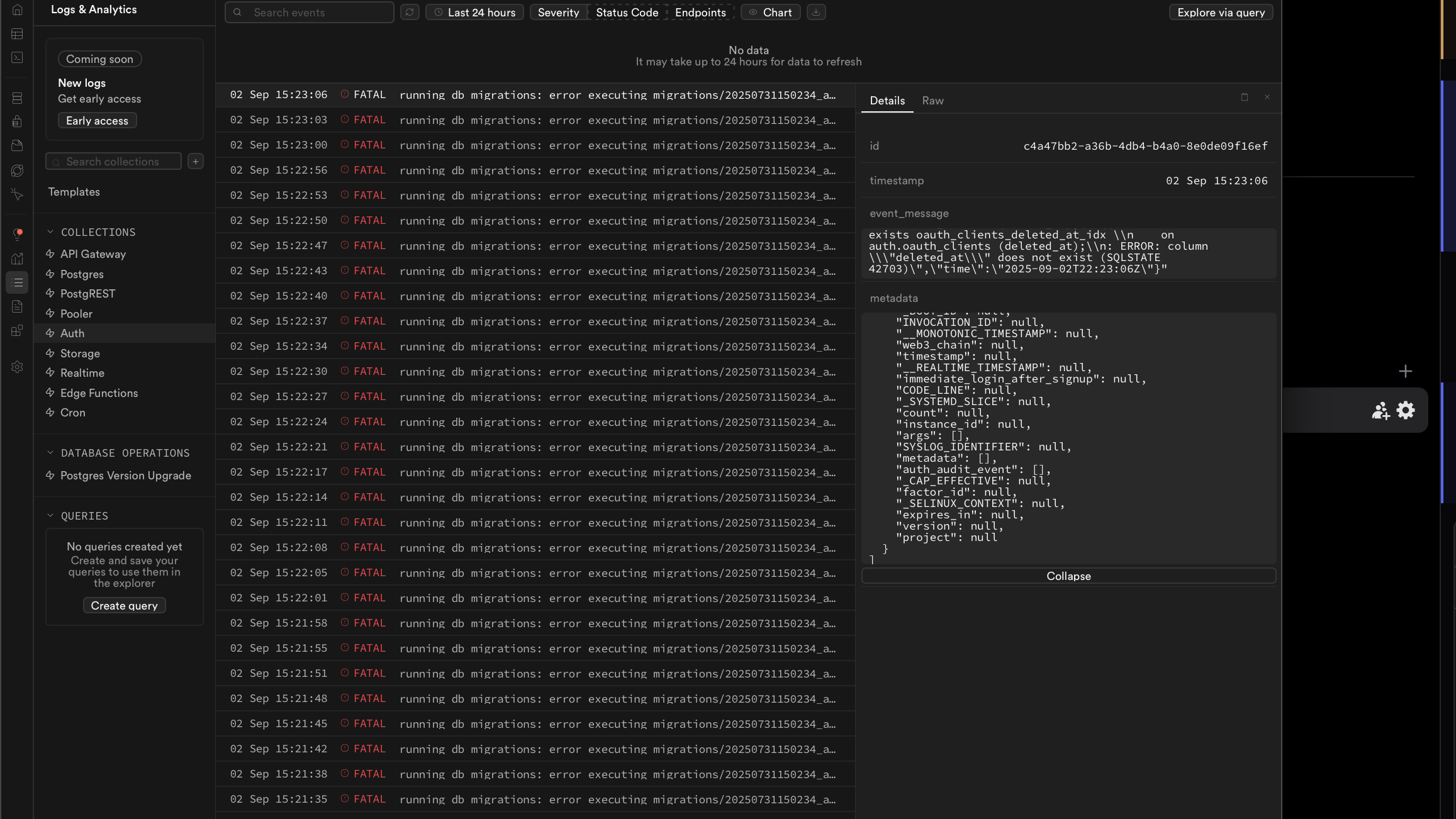Click the Explore via query button
The width and height of the screenshot is (1456, 819).
(1221, 12)
